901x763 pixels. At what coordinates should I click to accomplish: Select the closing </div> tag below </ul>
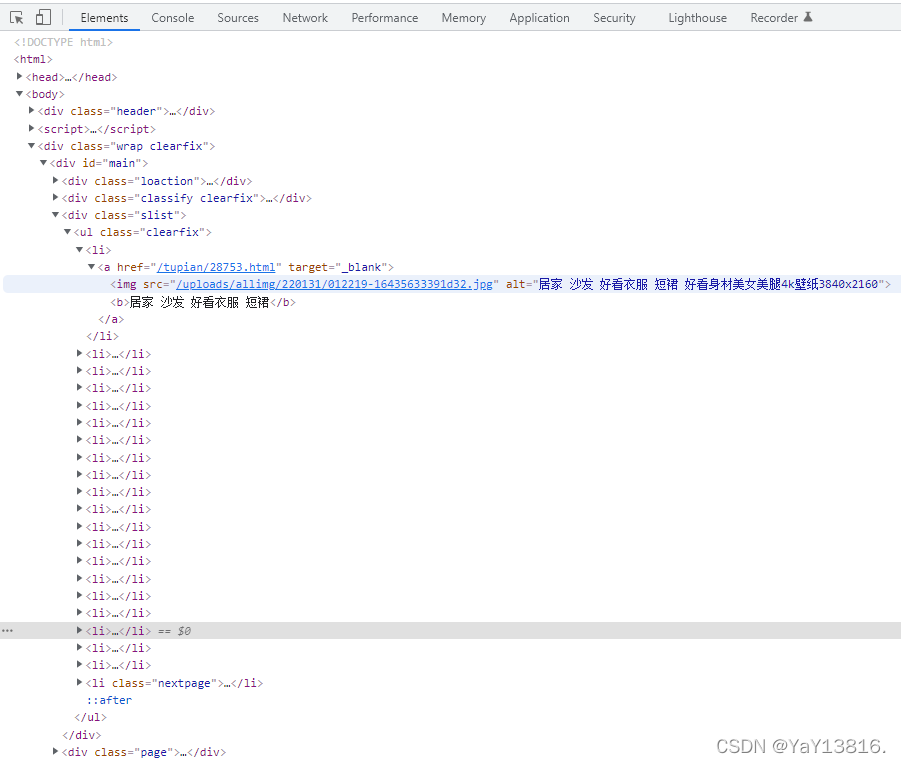[x=82, y=735]
